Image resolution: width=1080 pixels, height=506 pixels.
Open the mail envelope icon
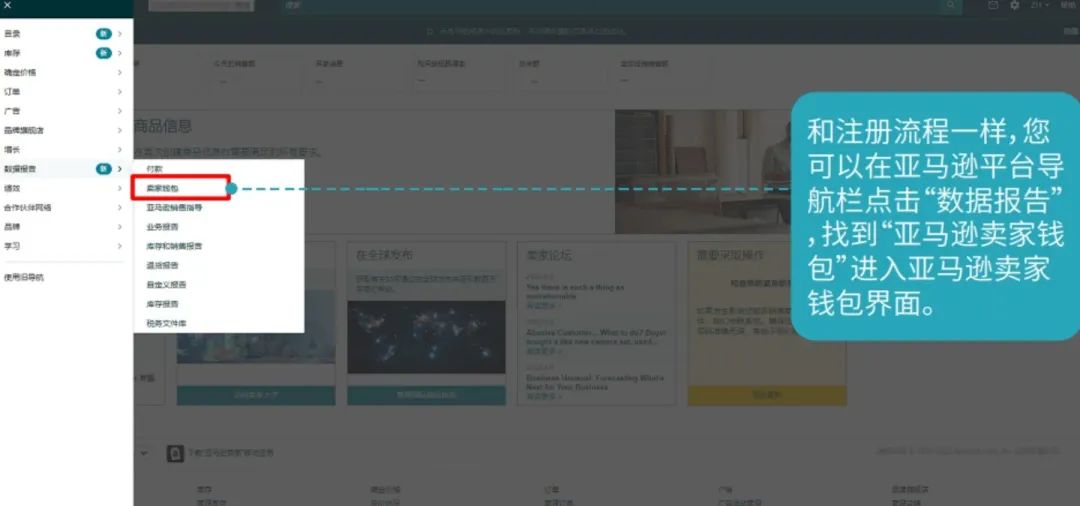[x=993, y=6]
